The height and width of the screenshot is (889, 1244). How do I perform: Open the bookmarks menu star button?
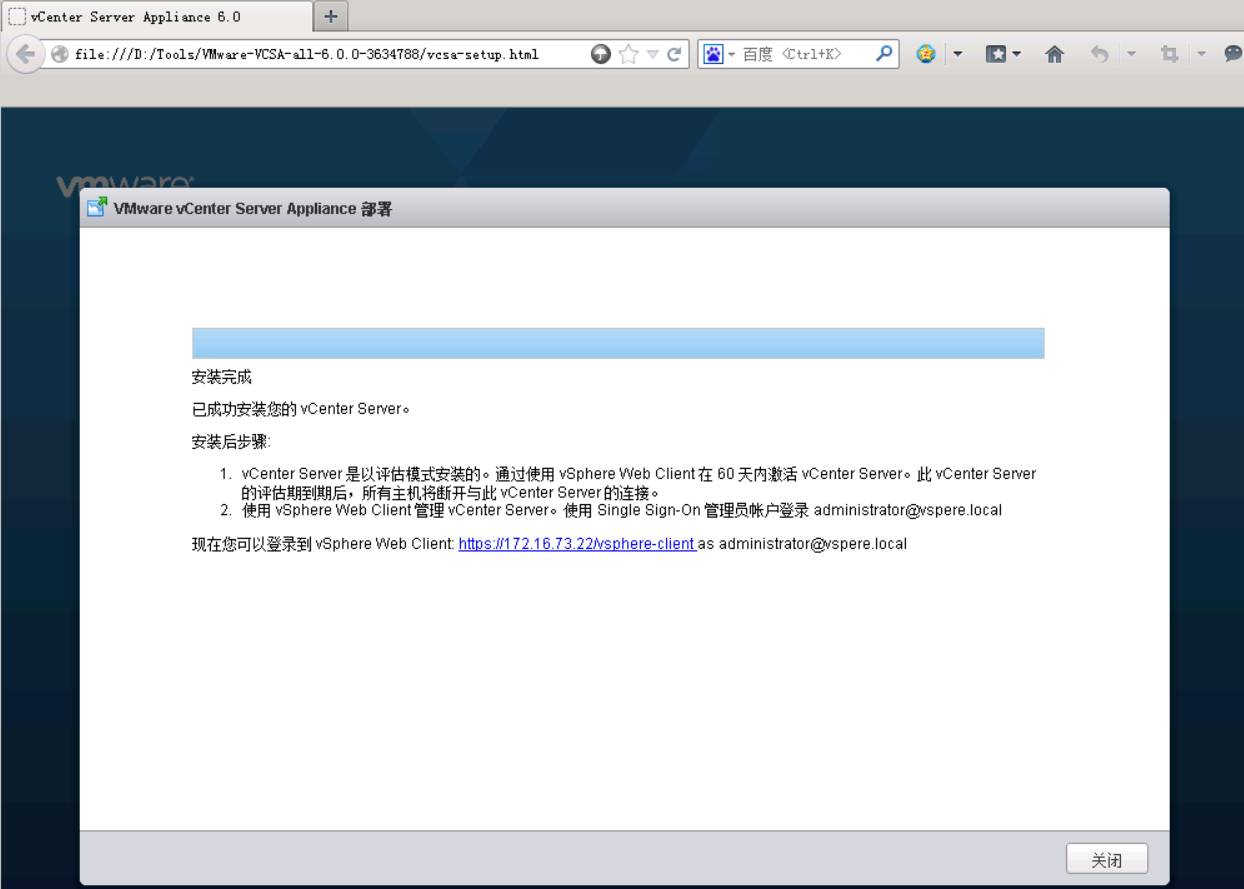click(997, 54)
